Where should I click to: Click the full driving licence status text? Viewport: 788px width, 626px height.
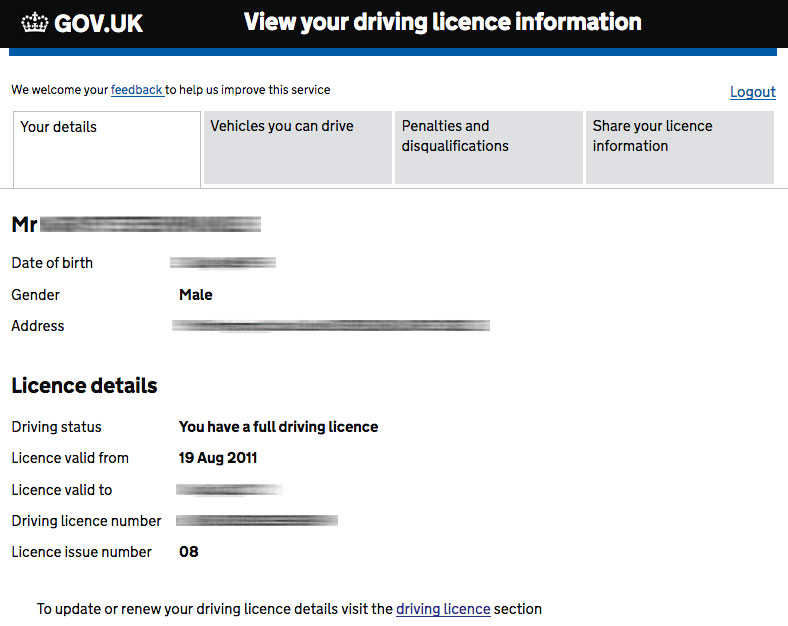tap(278, 427)
